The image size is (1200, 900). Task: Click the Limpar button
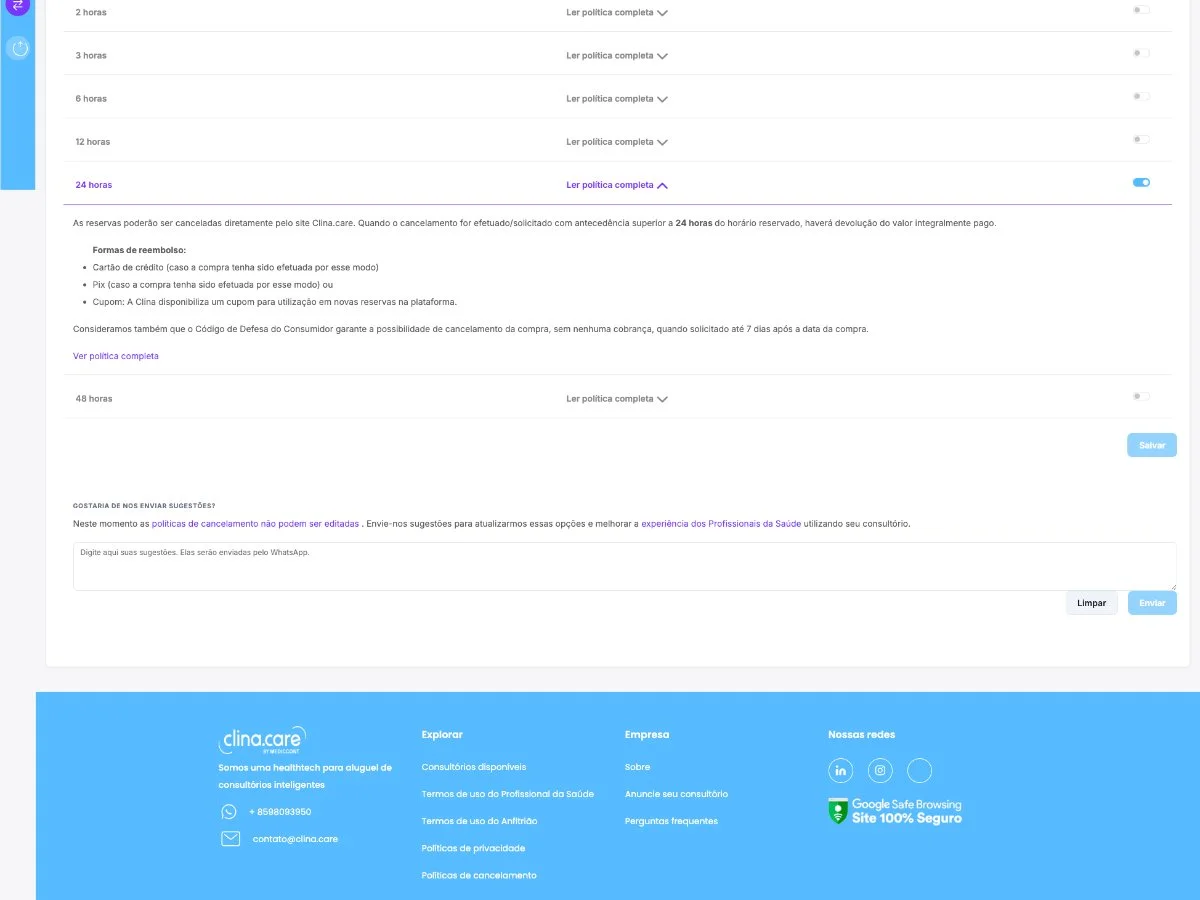click(x=1092, y=603)
